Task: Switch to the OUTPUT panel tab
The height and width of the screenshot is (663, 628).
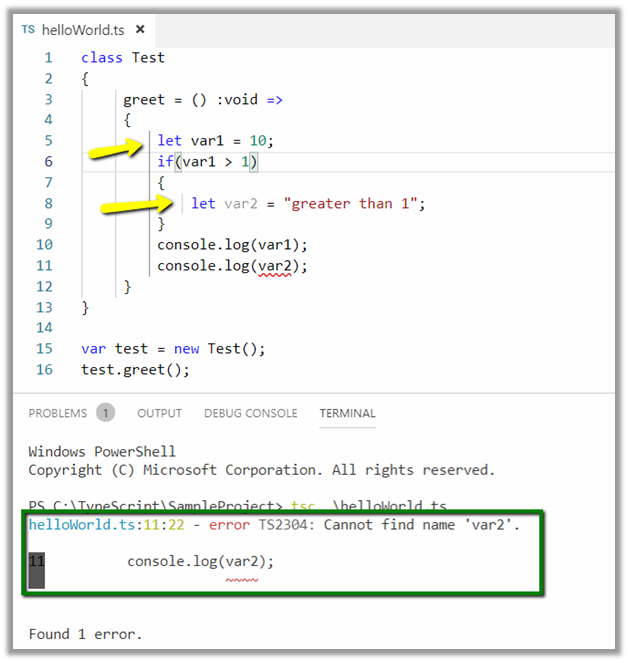Action: tap(160, 413)
